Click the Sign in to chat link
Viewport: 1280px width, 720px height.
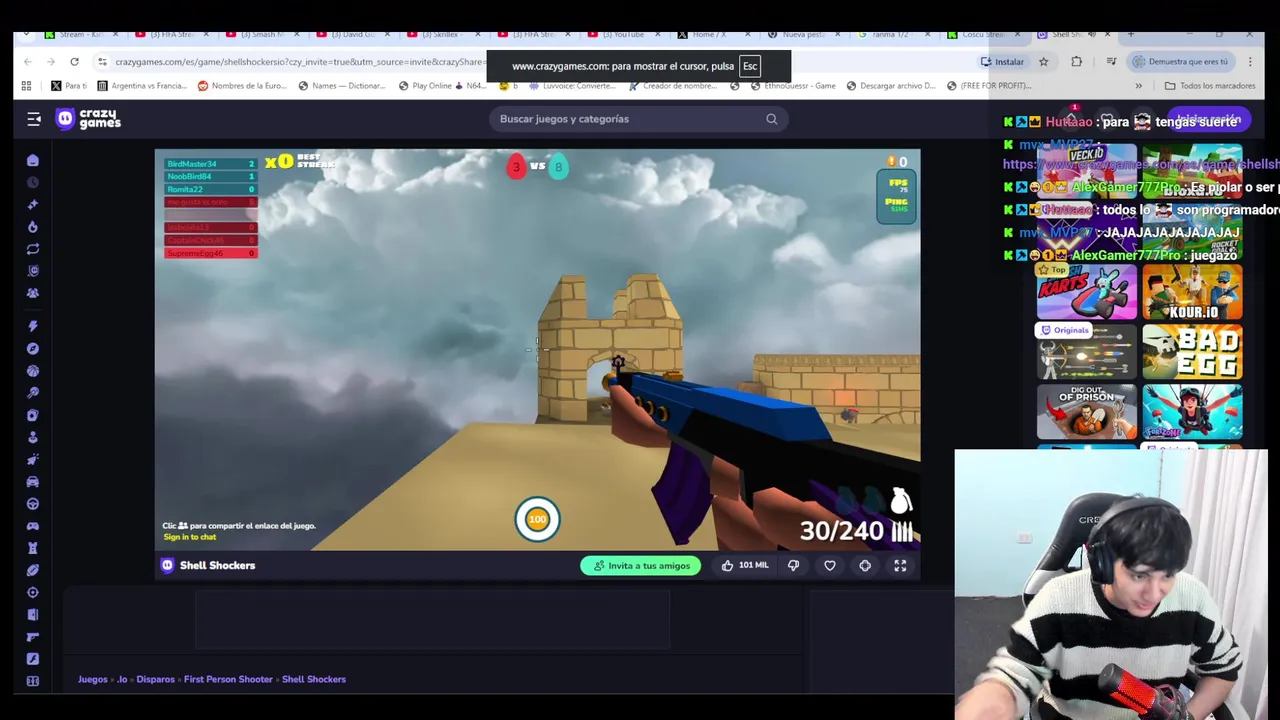coord(190,537)
